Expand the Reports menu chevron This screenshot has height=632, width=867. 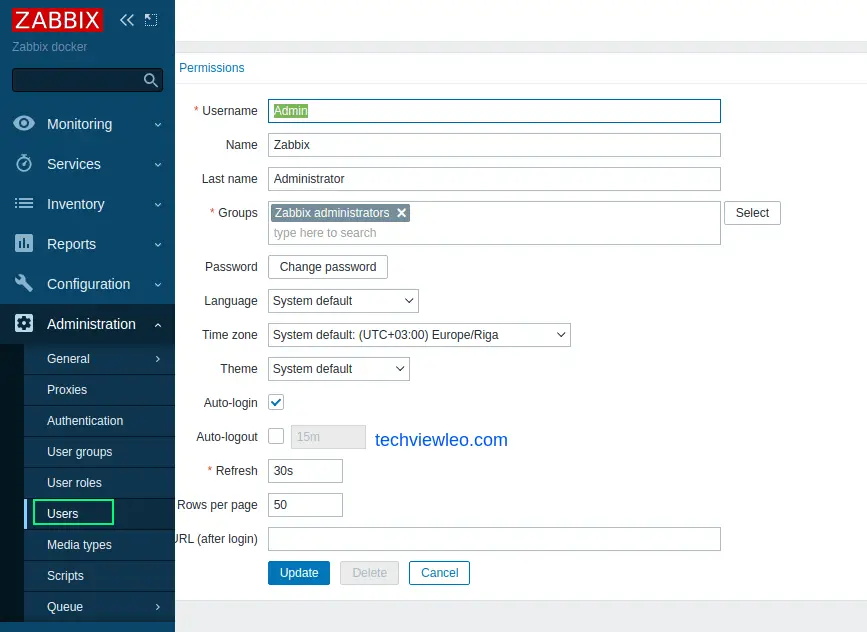158,244
